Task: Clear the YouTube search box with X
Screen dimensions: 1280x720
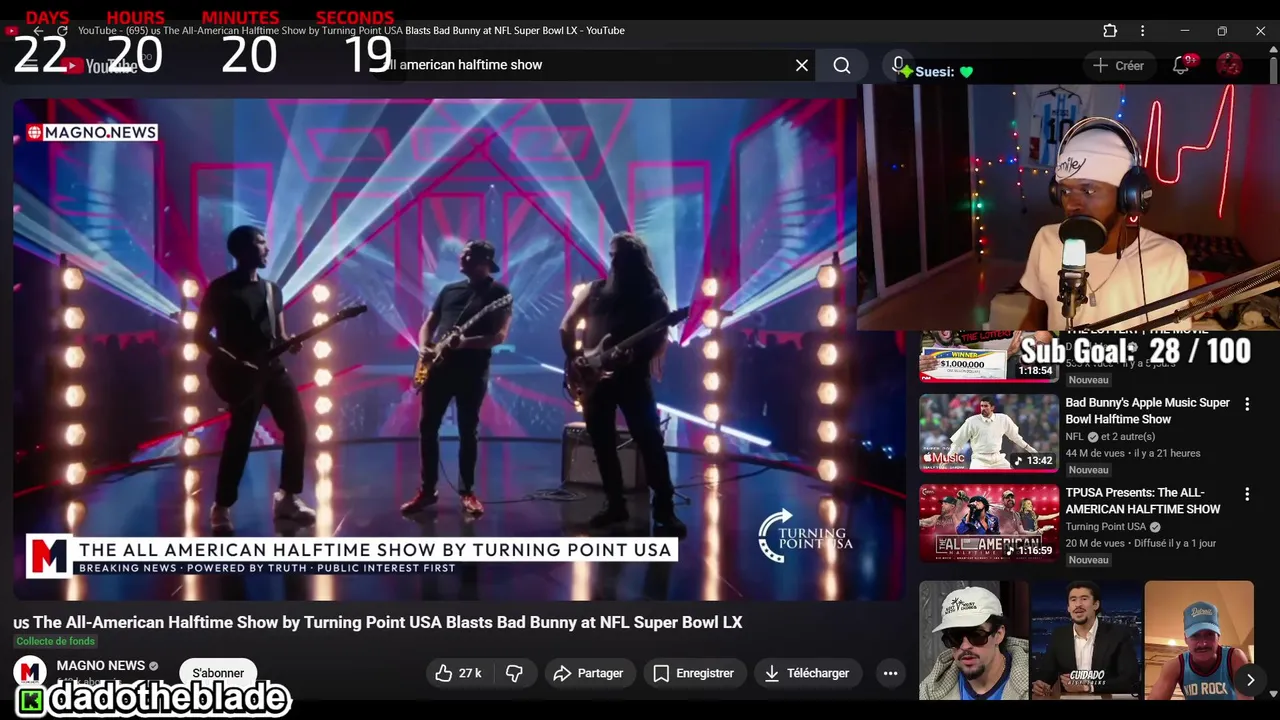Action: pos(802,65)
